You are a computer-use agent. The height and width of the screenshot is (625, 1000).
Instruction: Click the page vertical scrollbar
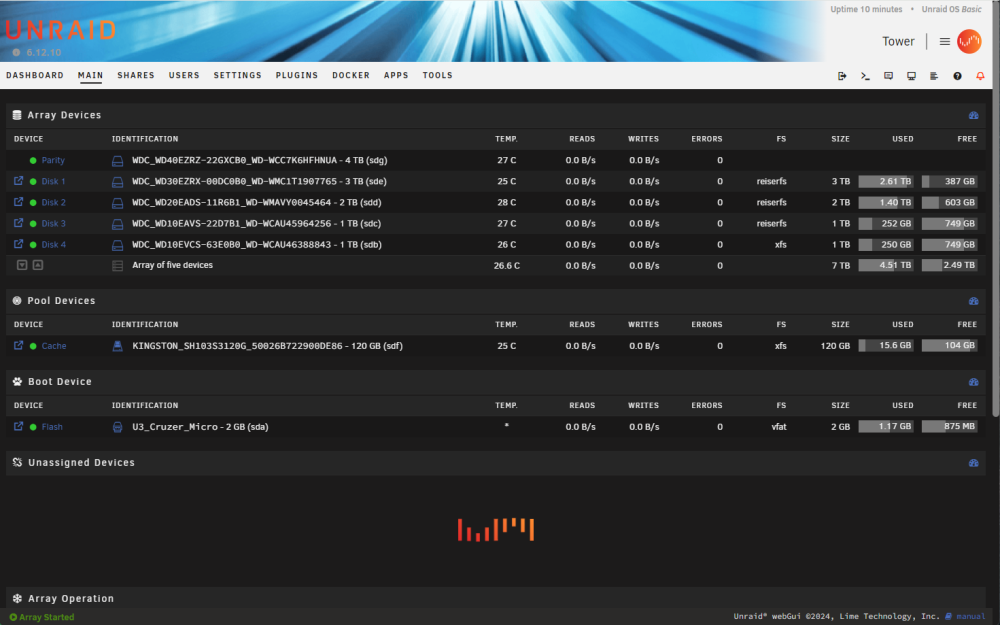[996, 209]
